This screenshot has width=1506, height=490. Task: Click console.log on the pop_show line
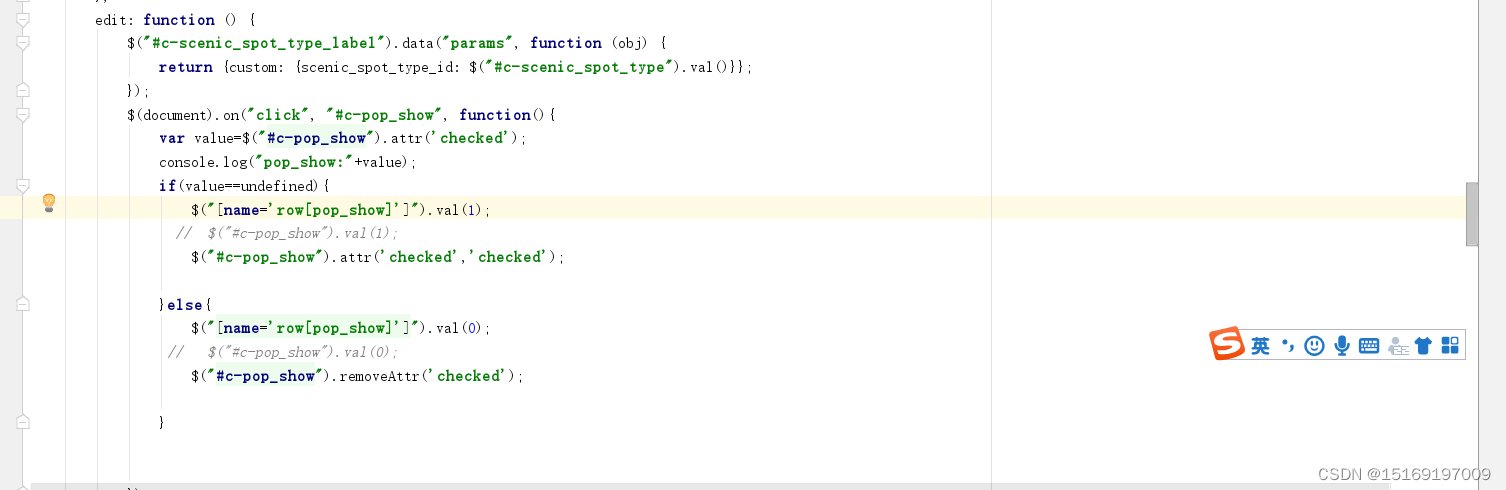coord(203,162)
